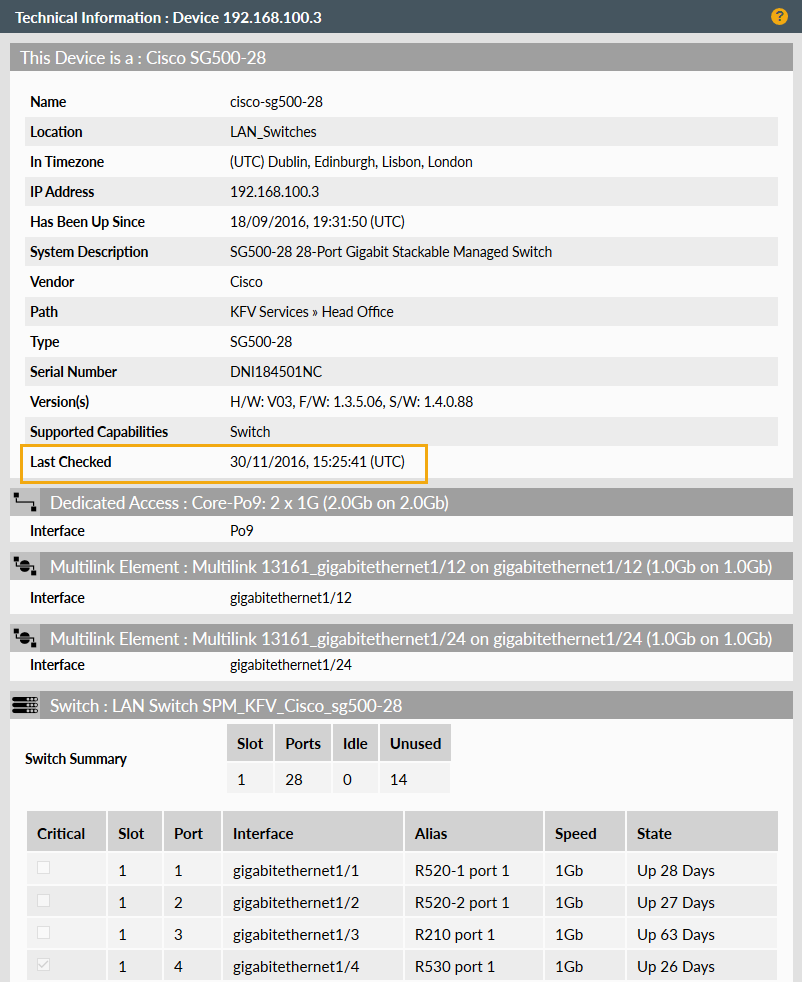The image size is (802, 982).
Task: Click the Technical Information title bar
Action: [168, 17]
